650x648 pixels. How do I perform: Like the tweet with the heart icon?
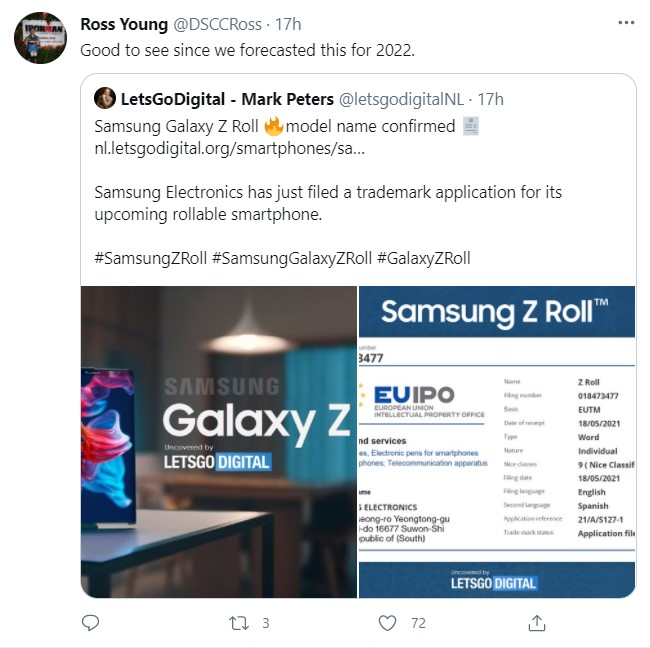coord(388,623)
